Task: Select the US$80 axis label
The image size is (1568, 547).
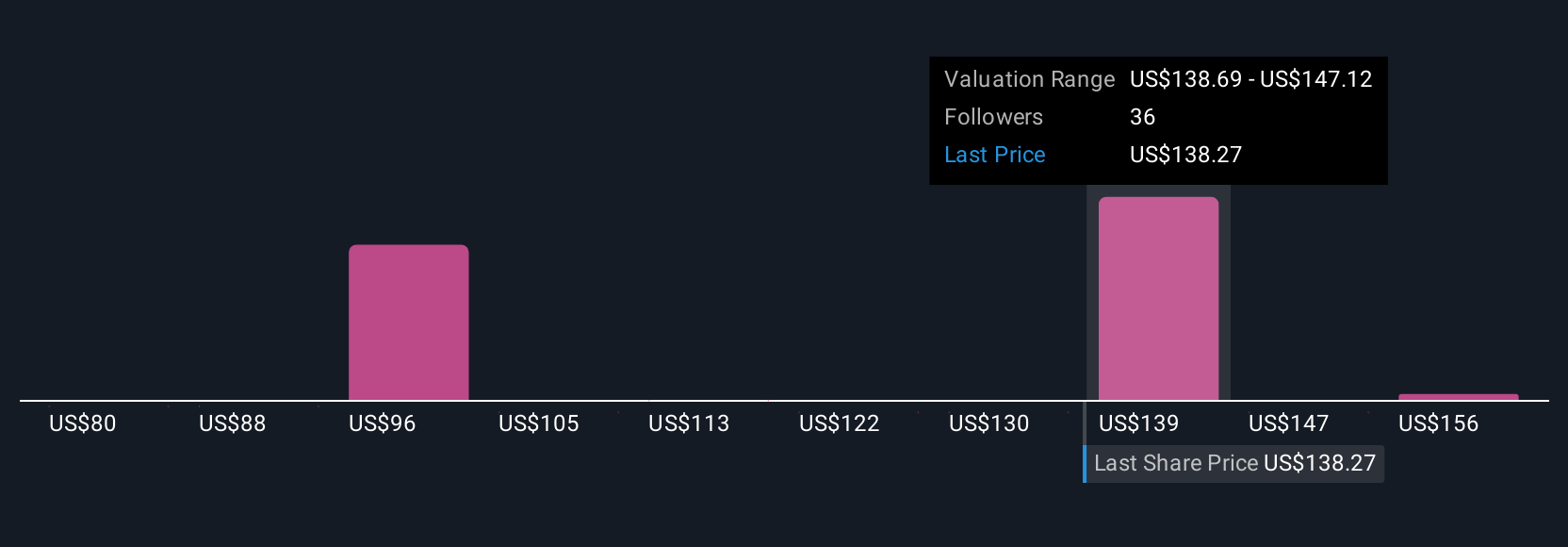Action: tap(83, 423)
